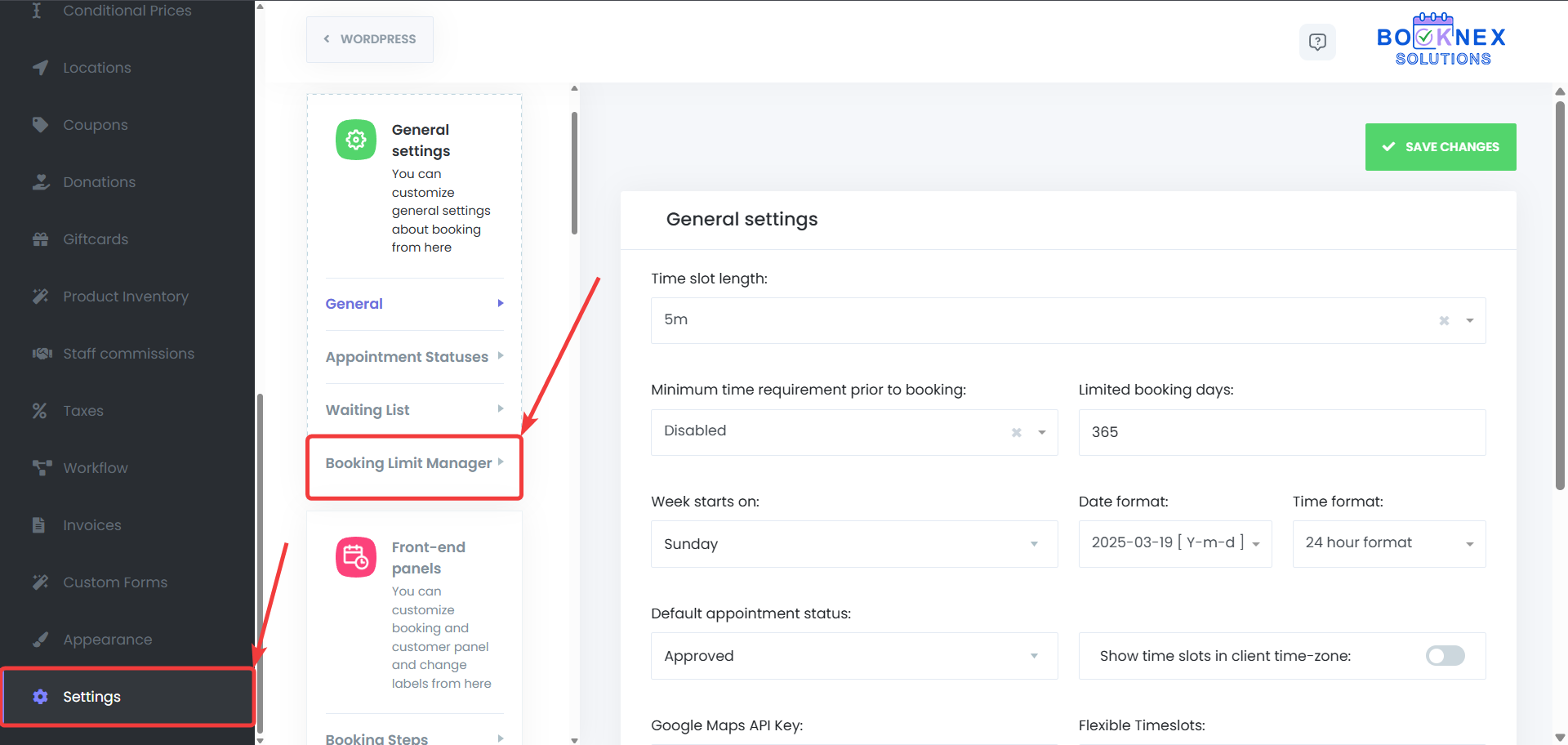Open Workflow using its sidebar icon
The height and width of the screenshot is (745, 1568).
[x=42, y=467]
